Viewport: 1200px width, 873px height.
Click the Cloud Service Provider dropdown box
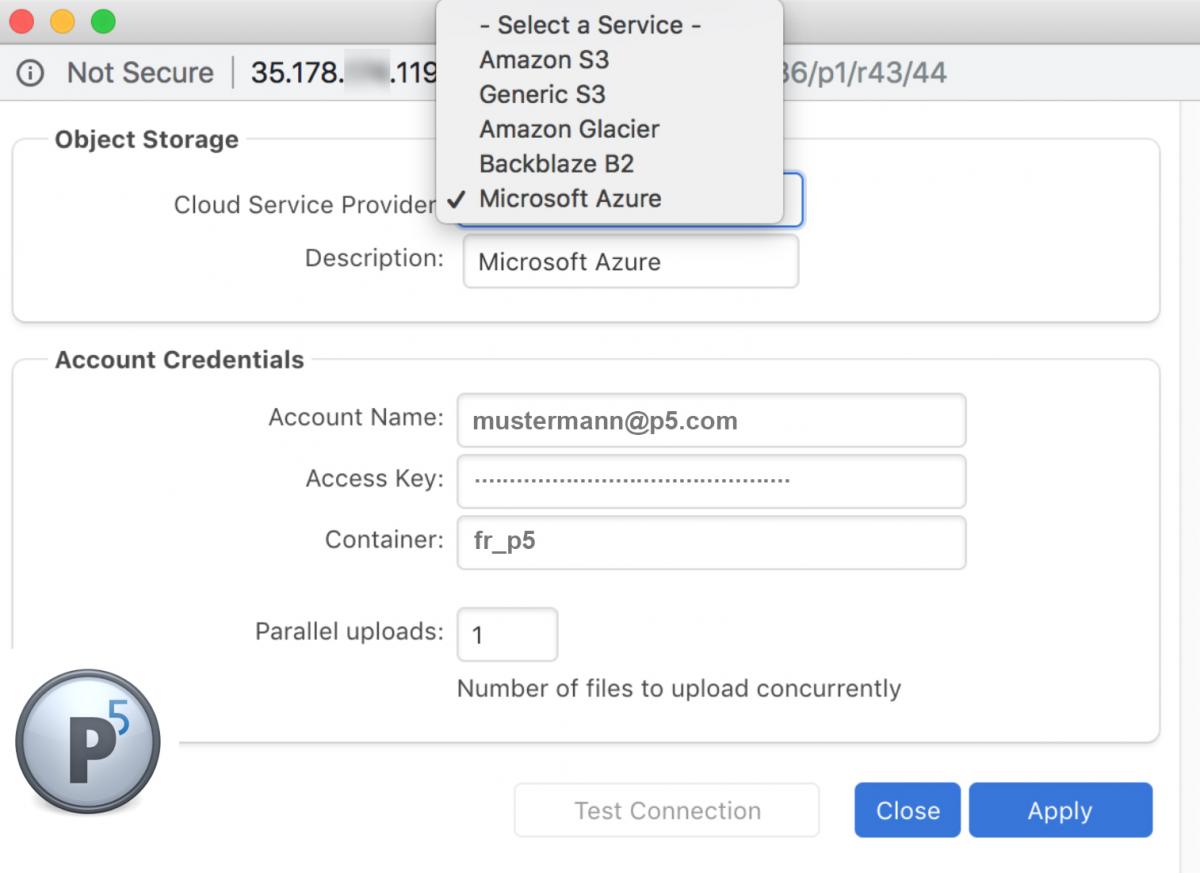tap(791, 200)
